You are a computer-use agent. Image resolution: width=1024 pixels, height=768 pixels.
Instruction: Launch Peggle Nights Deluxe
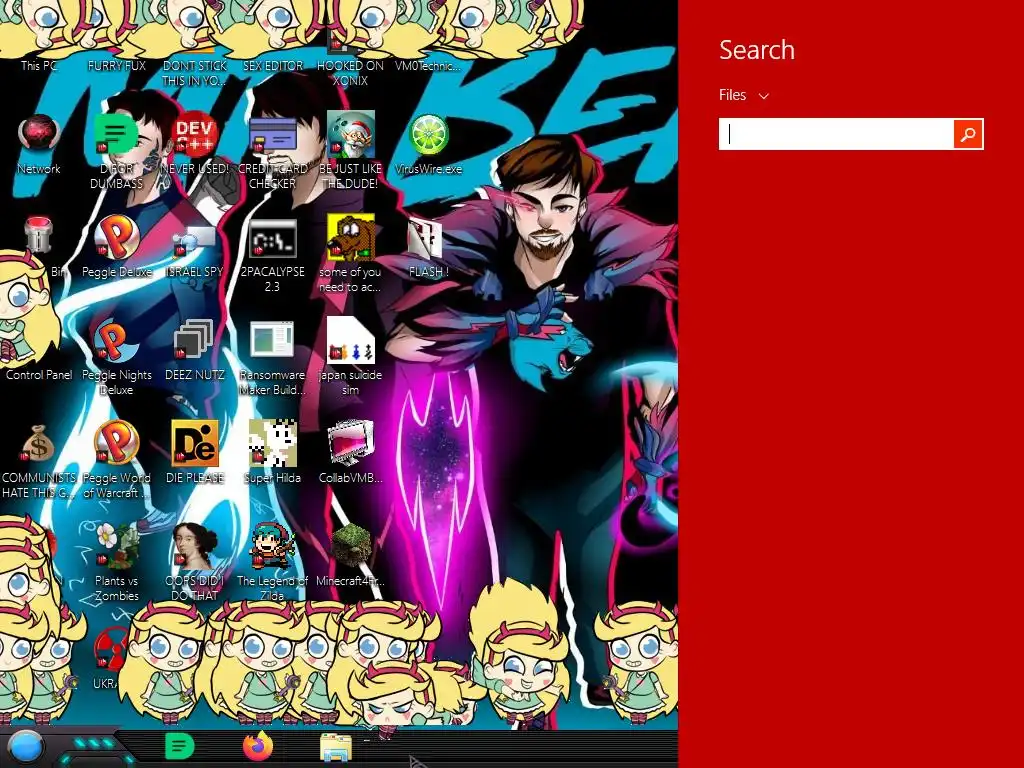click(x=117, y=340)
